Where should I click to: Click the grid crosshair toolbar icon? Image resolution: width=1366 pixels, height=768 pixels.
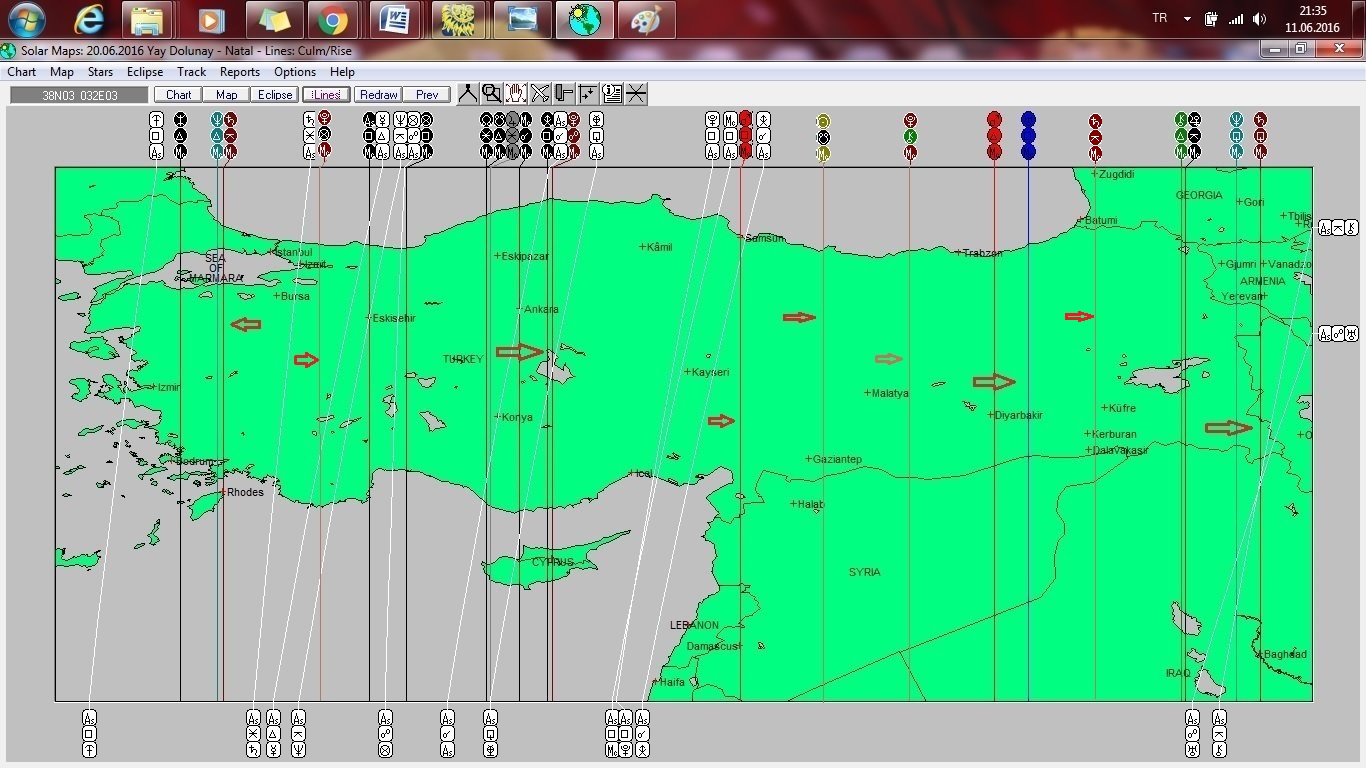(x=588, y=94)
